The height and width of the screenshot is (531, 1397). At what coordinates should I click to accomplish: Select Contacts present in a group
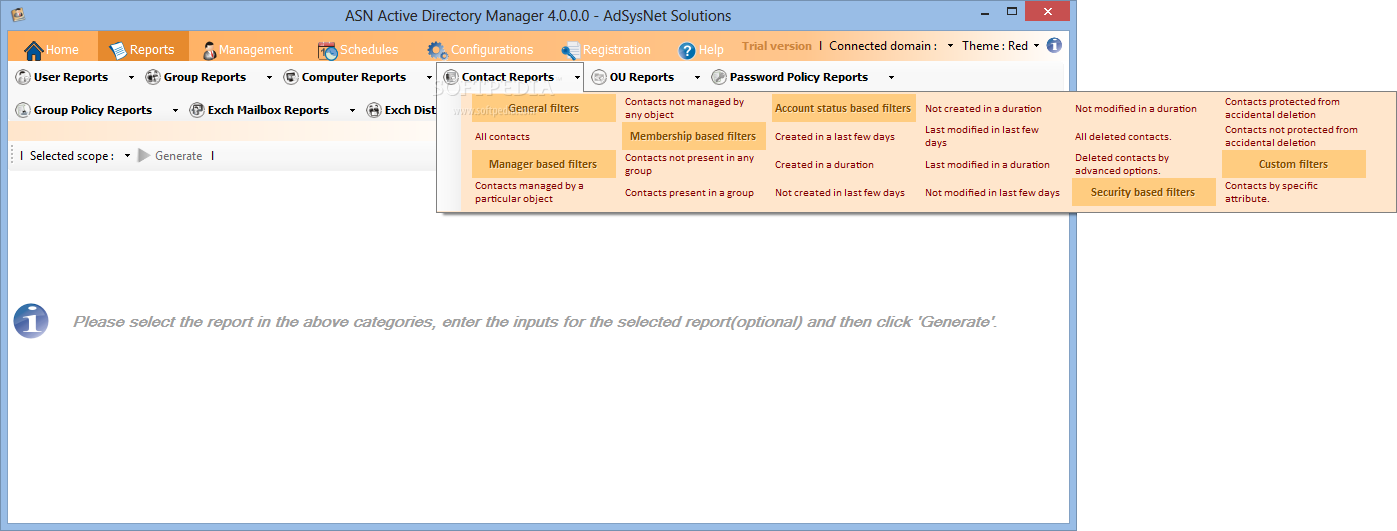click(x=690, y=193)
